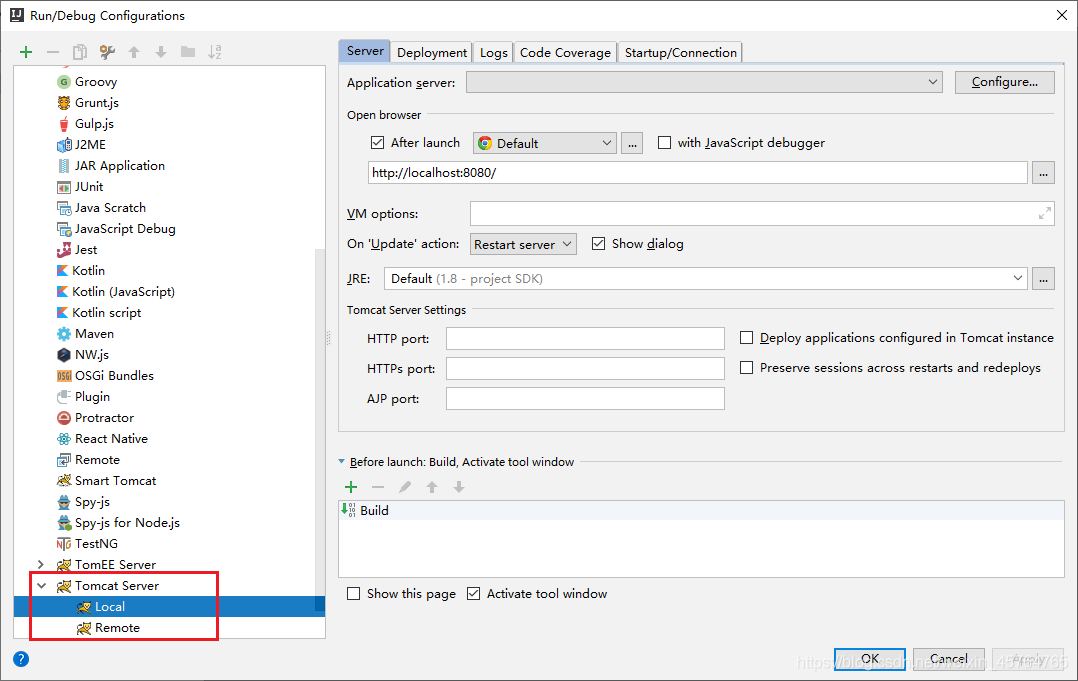
Task: Open edit defaults wrench icon
Action: (107, 52)
